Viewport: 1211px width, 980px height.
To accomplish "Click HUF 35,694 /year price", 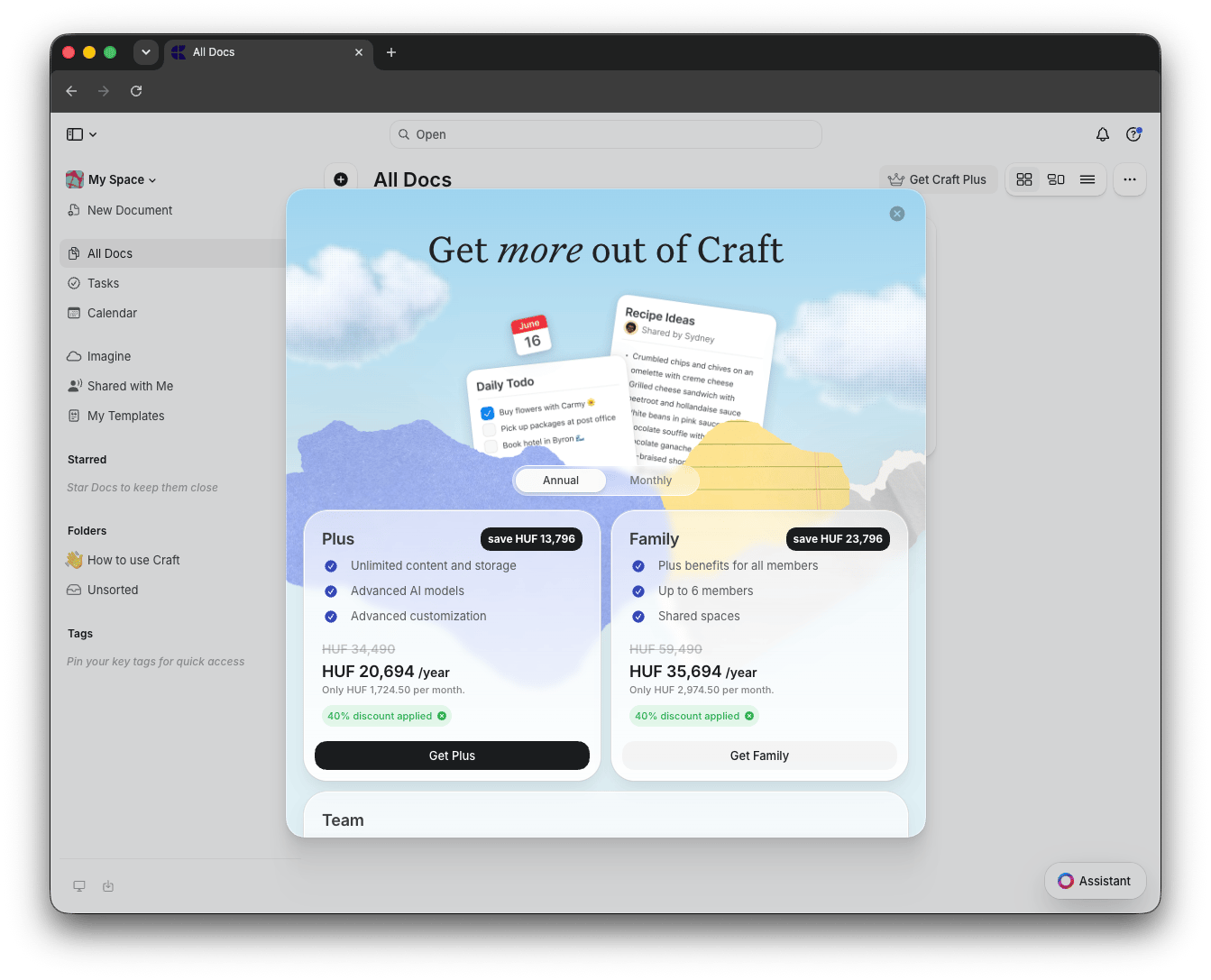I will point(693,672).
